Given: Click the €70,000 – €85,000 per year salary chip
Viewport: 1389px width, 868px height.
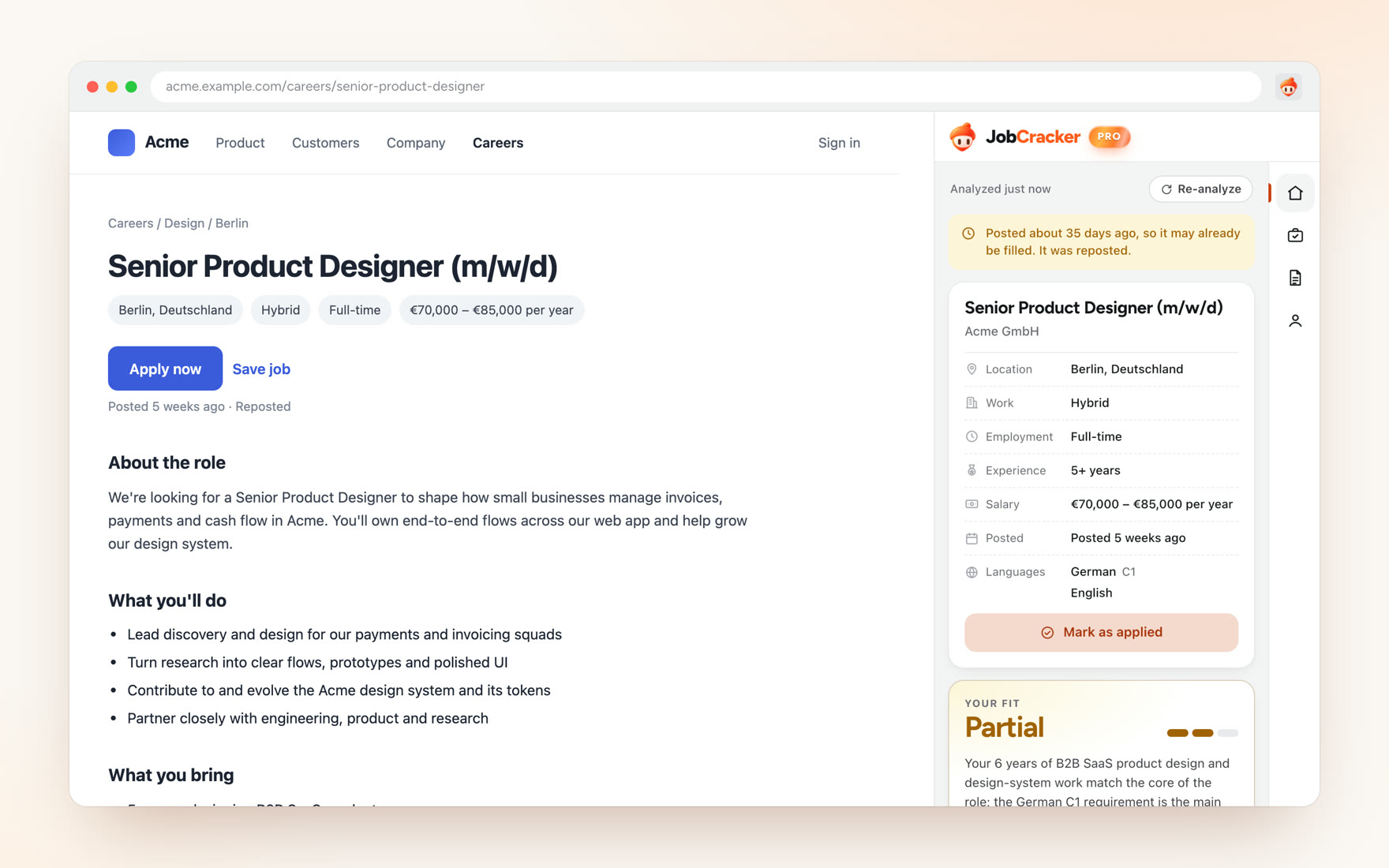Looking at the screenshot, I should pyautogui.click(x=492, y=310).
